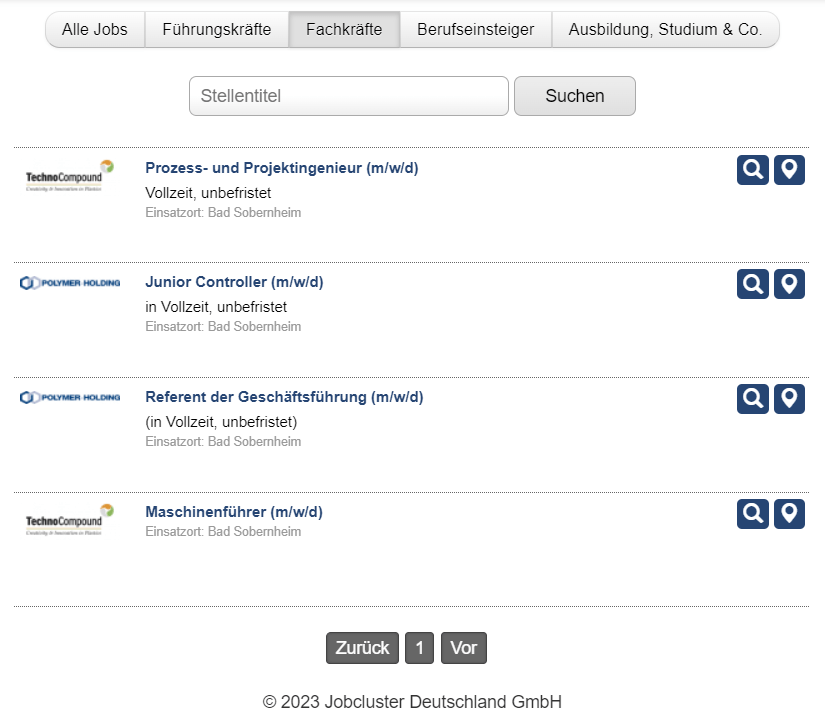825x719 pixels.
Task: Open Maschinenführer (m/w/d) job title link
Action: 234,512
